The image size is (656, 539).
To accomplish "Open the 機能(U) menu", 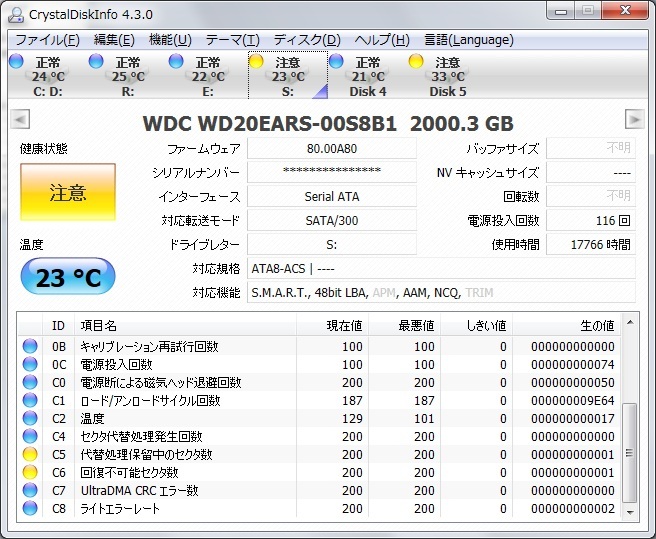I will (170, 40).
